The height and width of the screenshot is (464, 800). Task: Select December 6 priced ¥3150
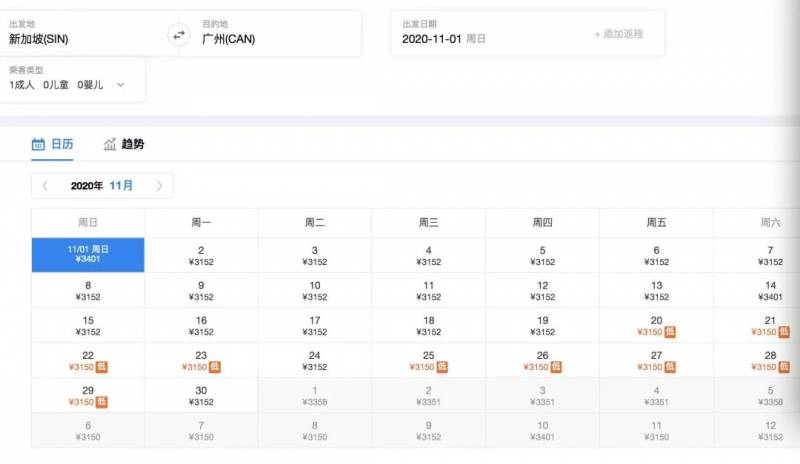(x=88, y=430)
